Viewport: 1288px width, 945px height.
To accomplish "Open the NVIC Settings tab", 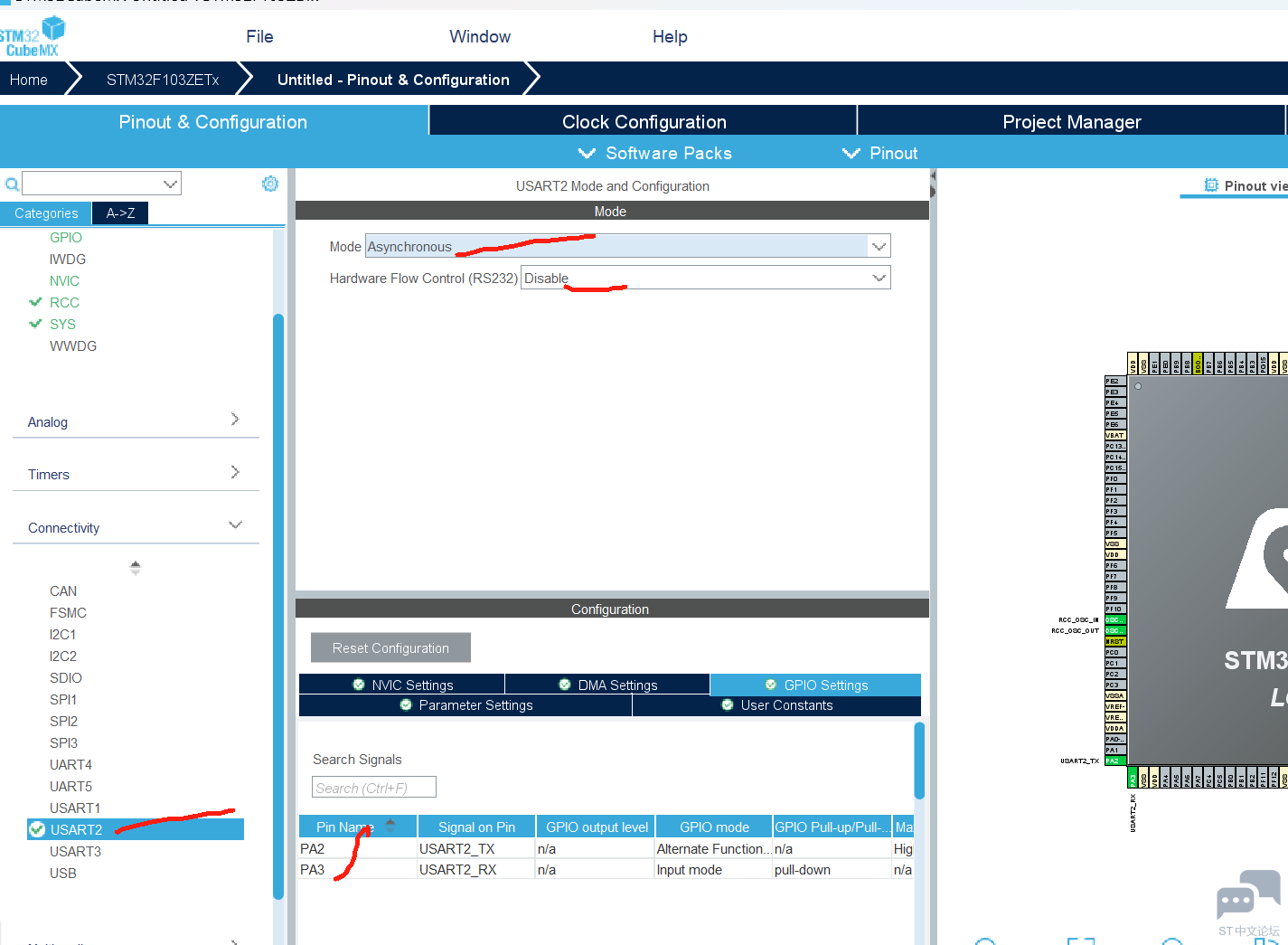I will 402,685.
